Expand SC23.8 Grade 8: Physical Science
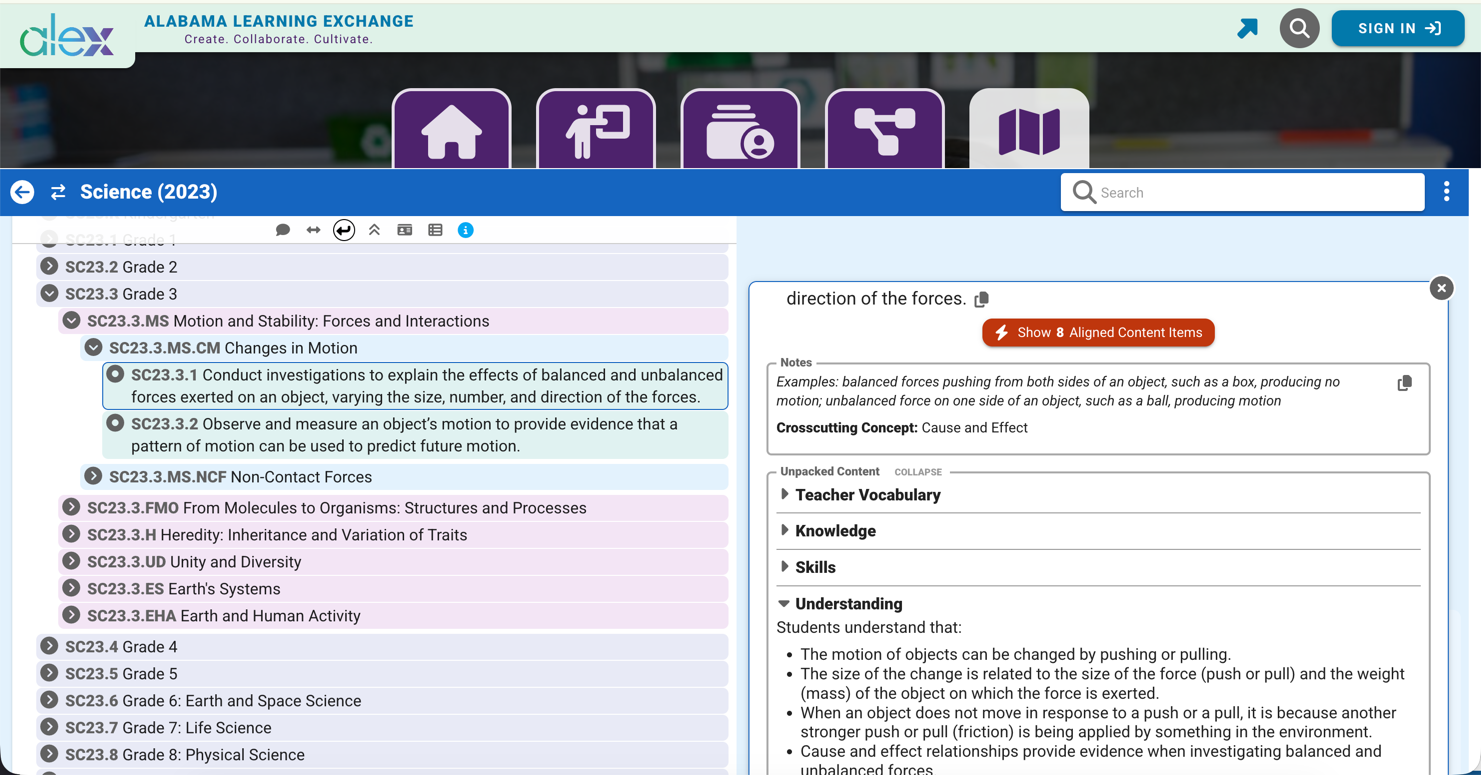Screen dimensions: 1481x775 49,754
